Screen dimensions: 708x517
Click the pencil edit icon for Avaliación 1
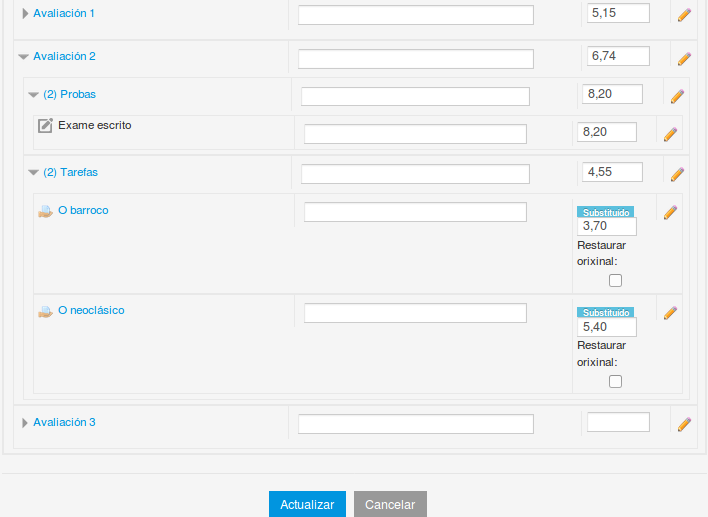684,15
